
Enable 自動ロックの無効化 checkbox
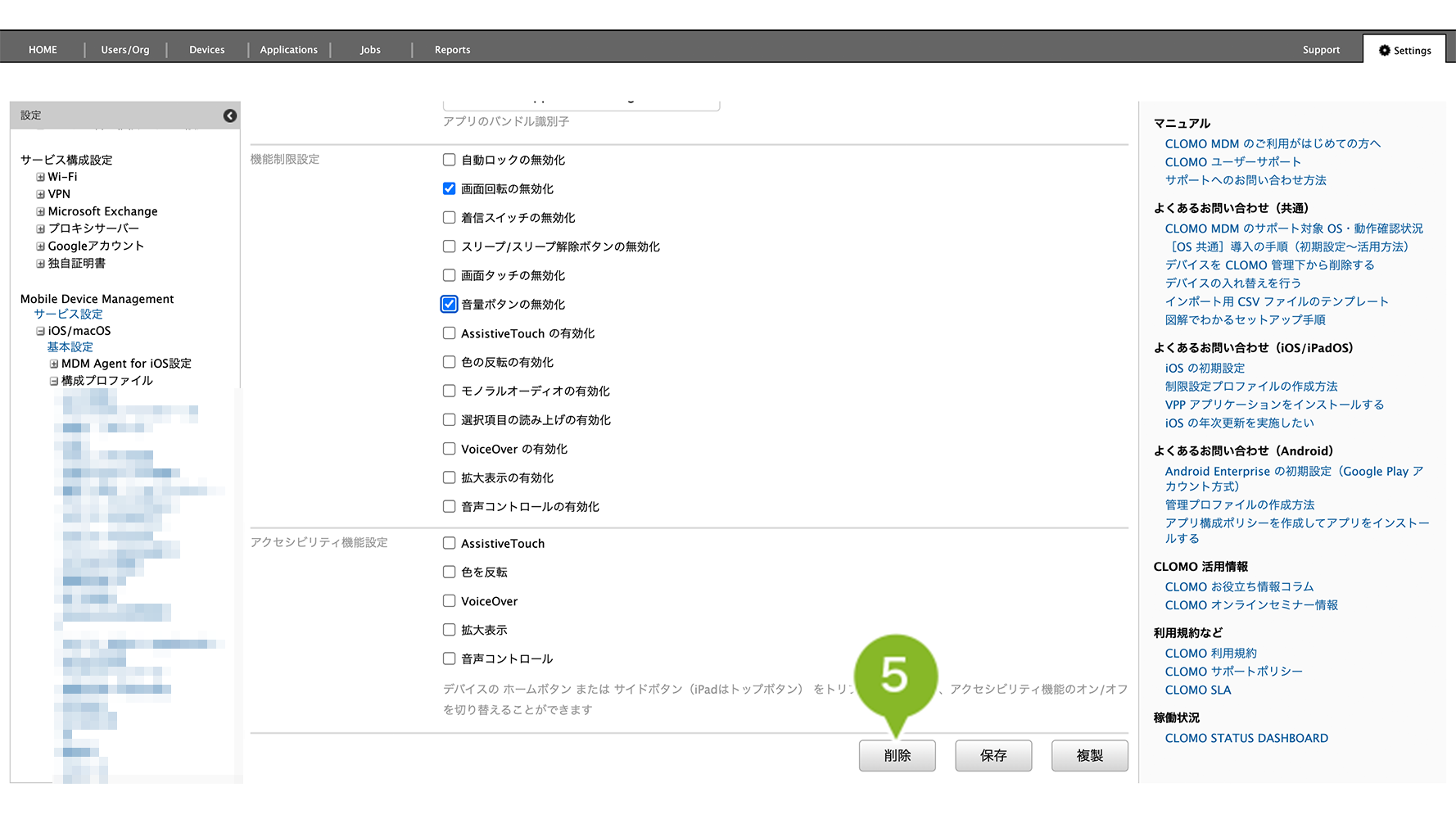coord(449,160)
